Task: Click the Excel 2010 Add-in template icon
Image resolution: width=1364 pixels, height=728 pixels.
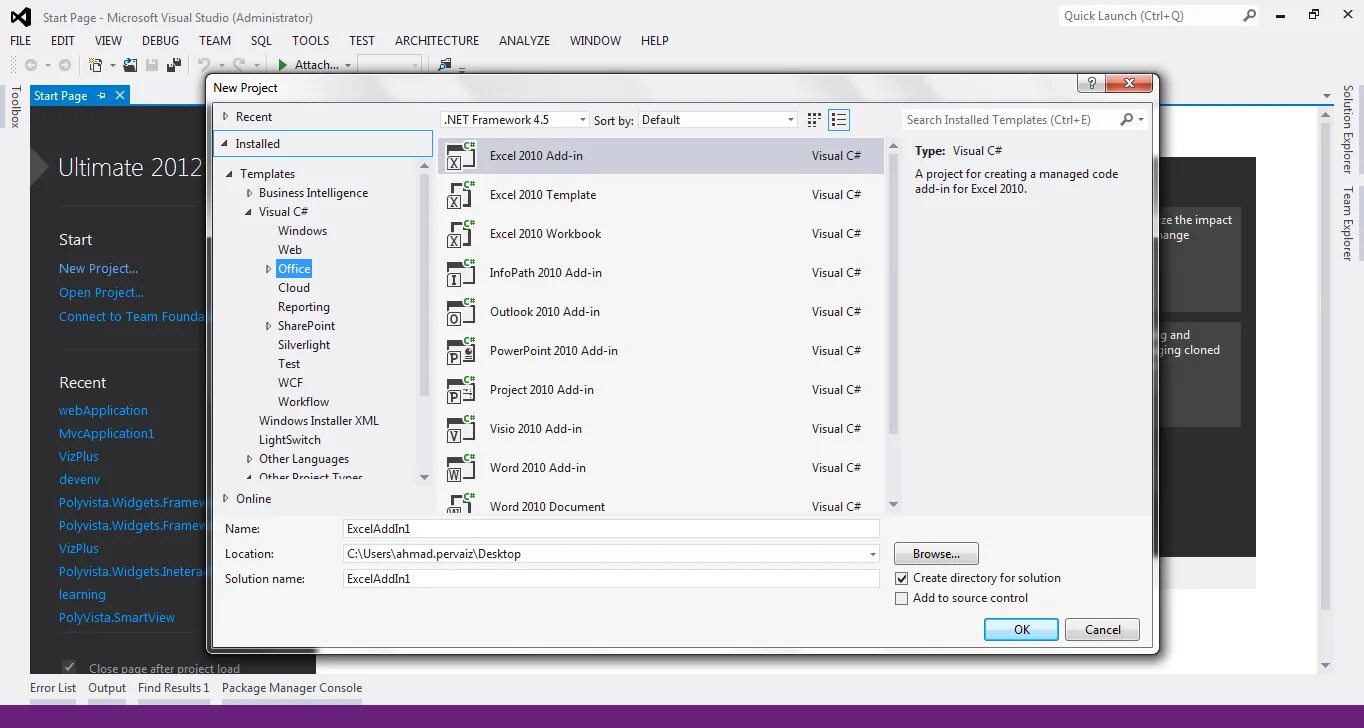Action: pos(461,156)
